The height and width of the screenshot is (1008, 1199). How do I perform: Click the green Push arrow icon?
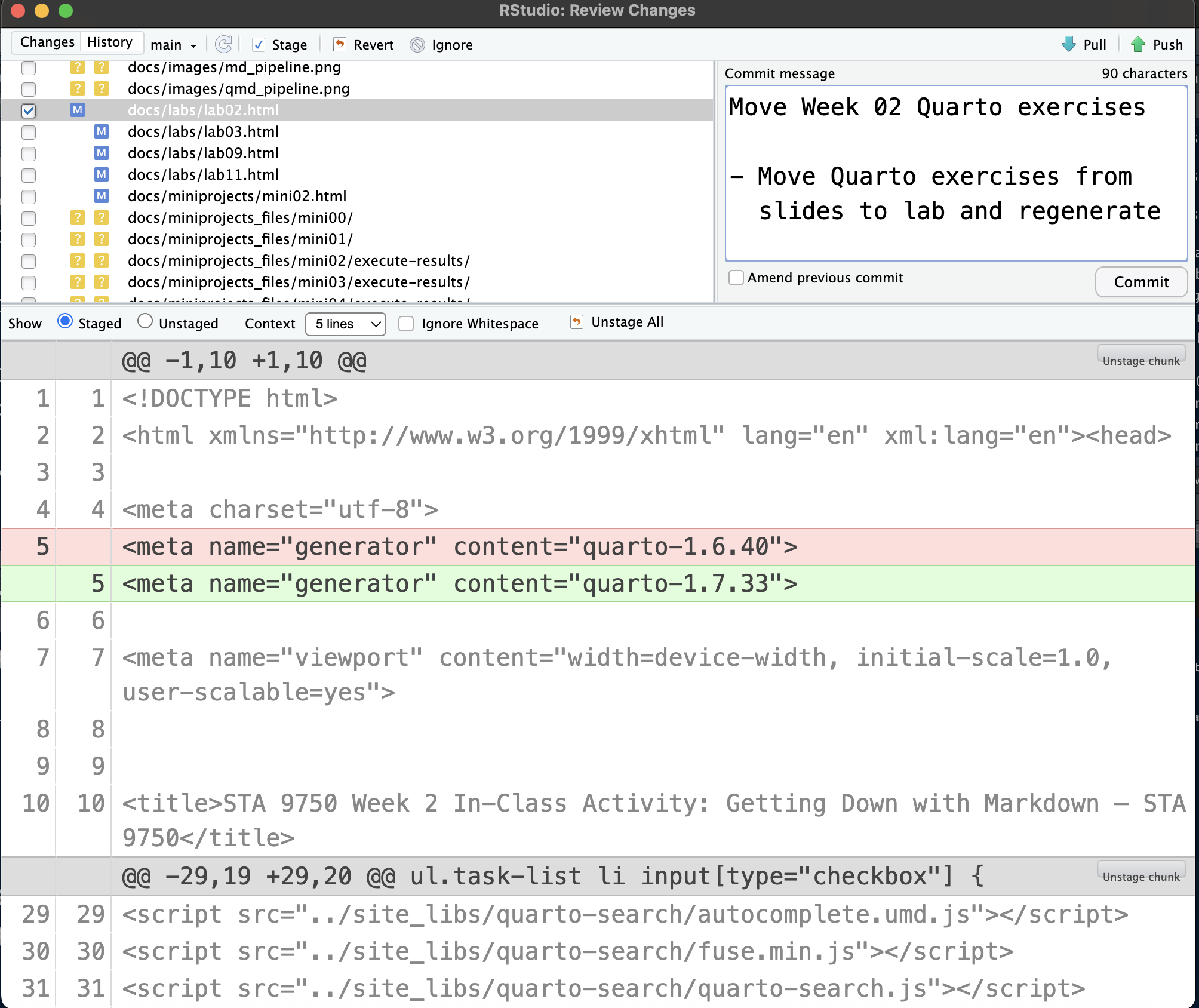pyautogui.click(x=1138, y=44)
